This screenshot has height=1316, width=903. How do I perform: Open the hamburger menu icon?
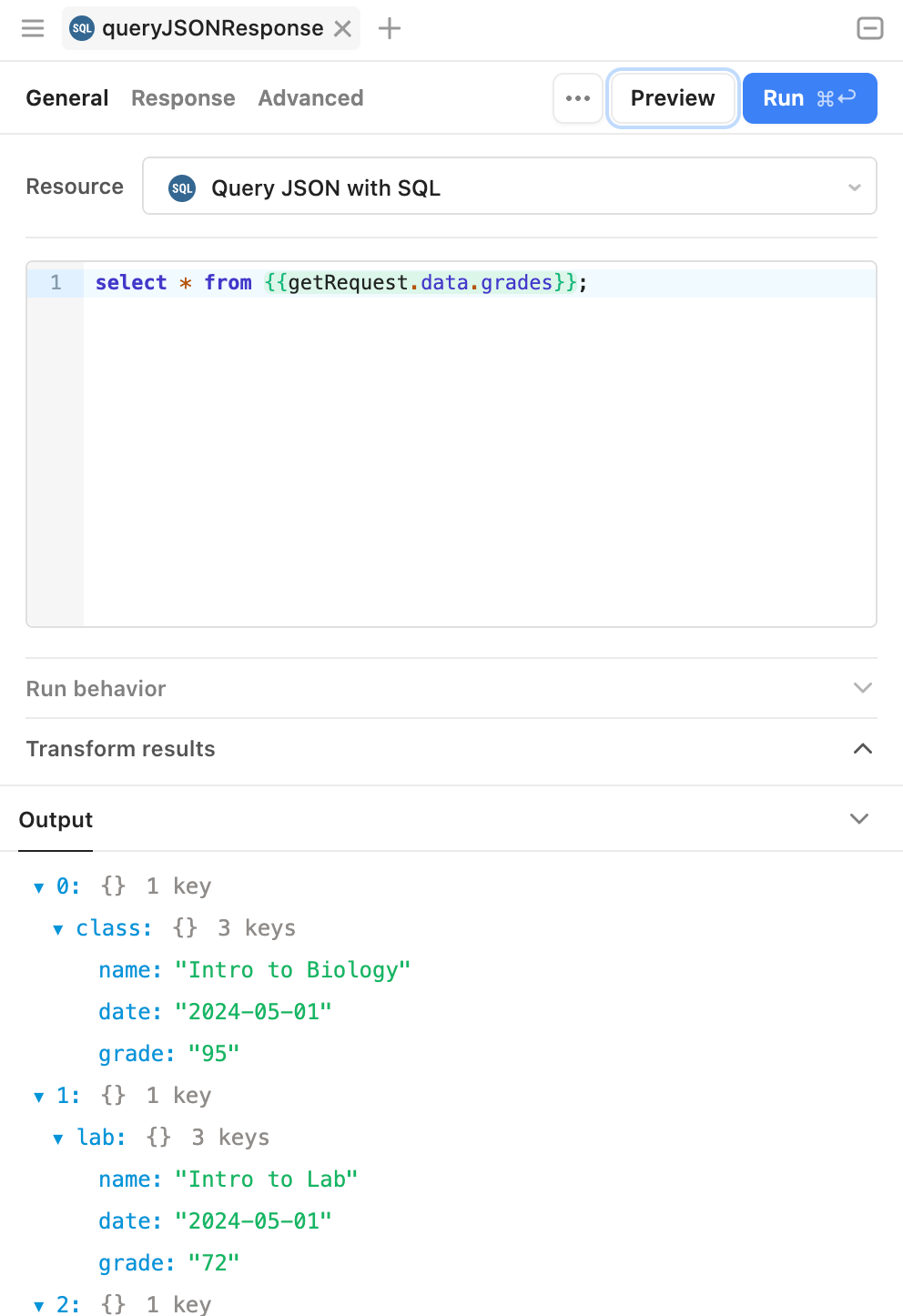coord(33,28)
